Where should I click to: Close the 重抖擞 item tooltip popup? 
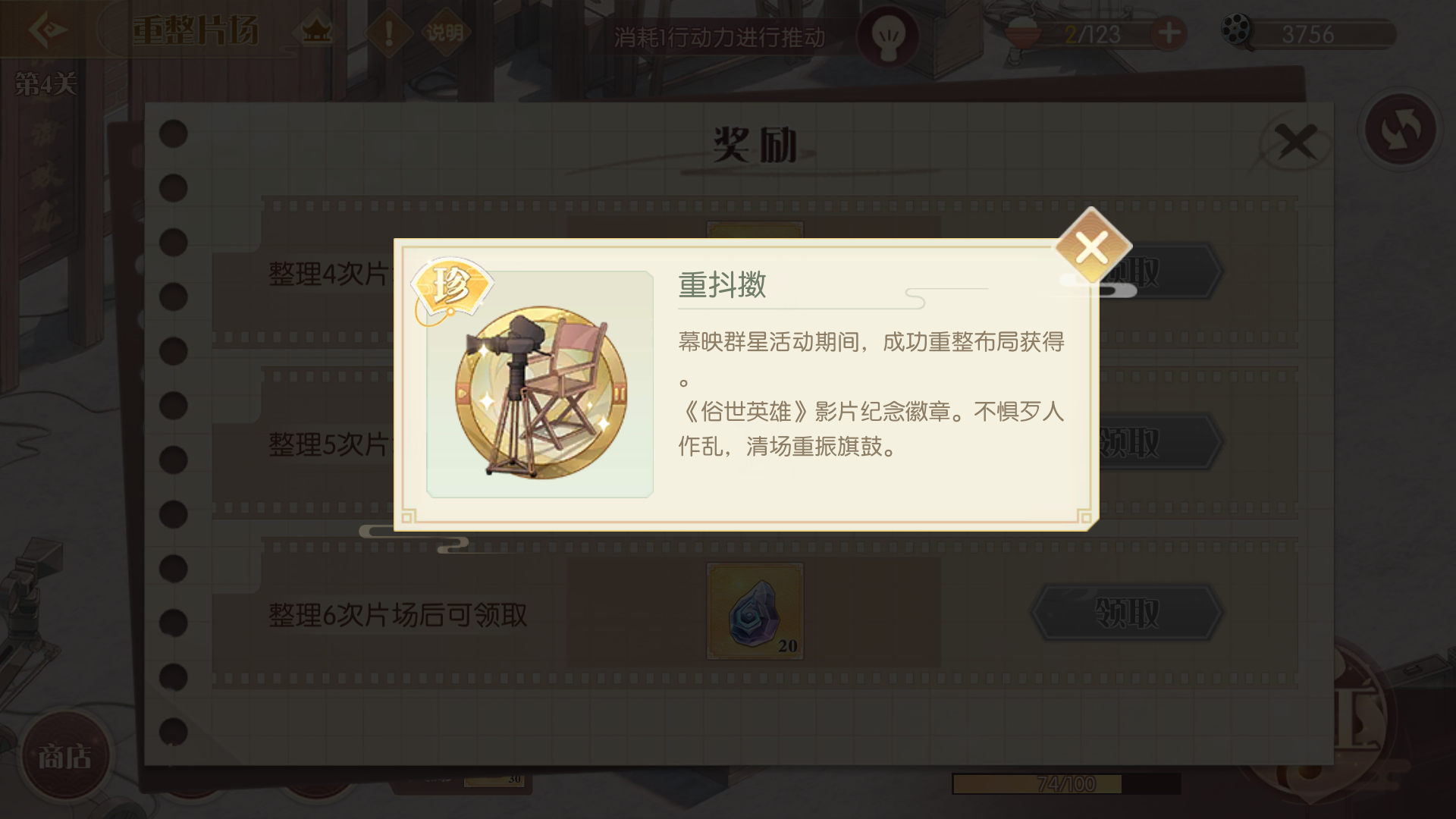pos(1092,247)
